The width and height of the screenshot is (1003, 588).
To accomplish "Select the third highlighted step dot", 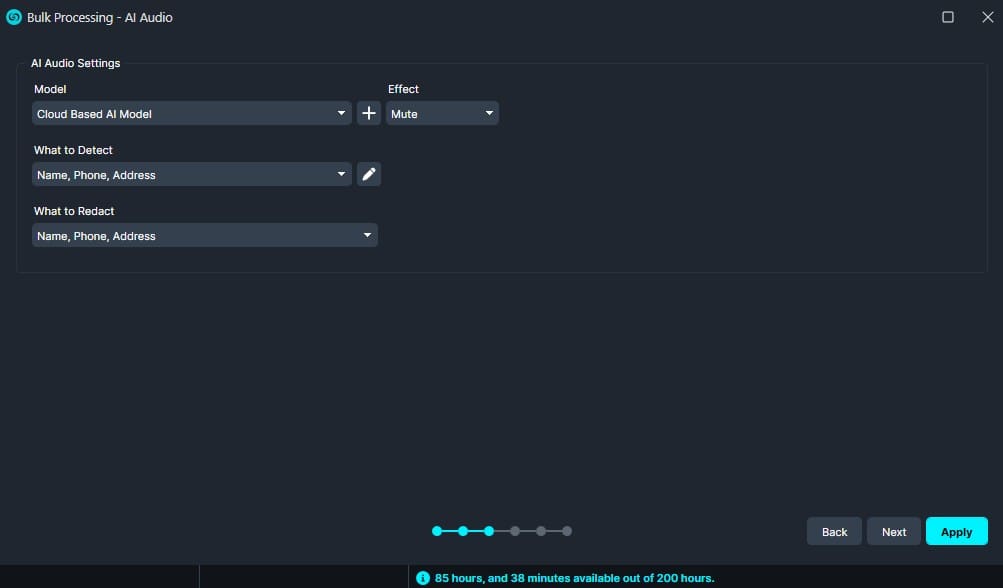I will (x=488, y=531).
